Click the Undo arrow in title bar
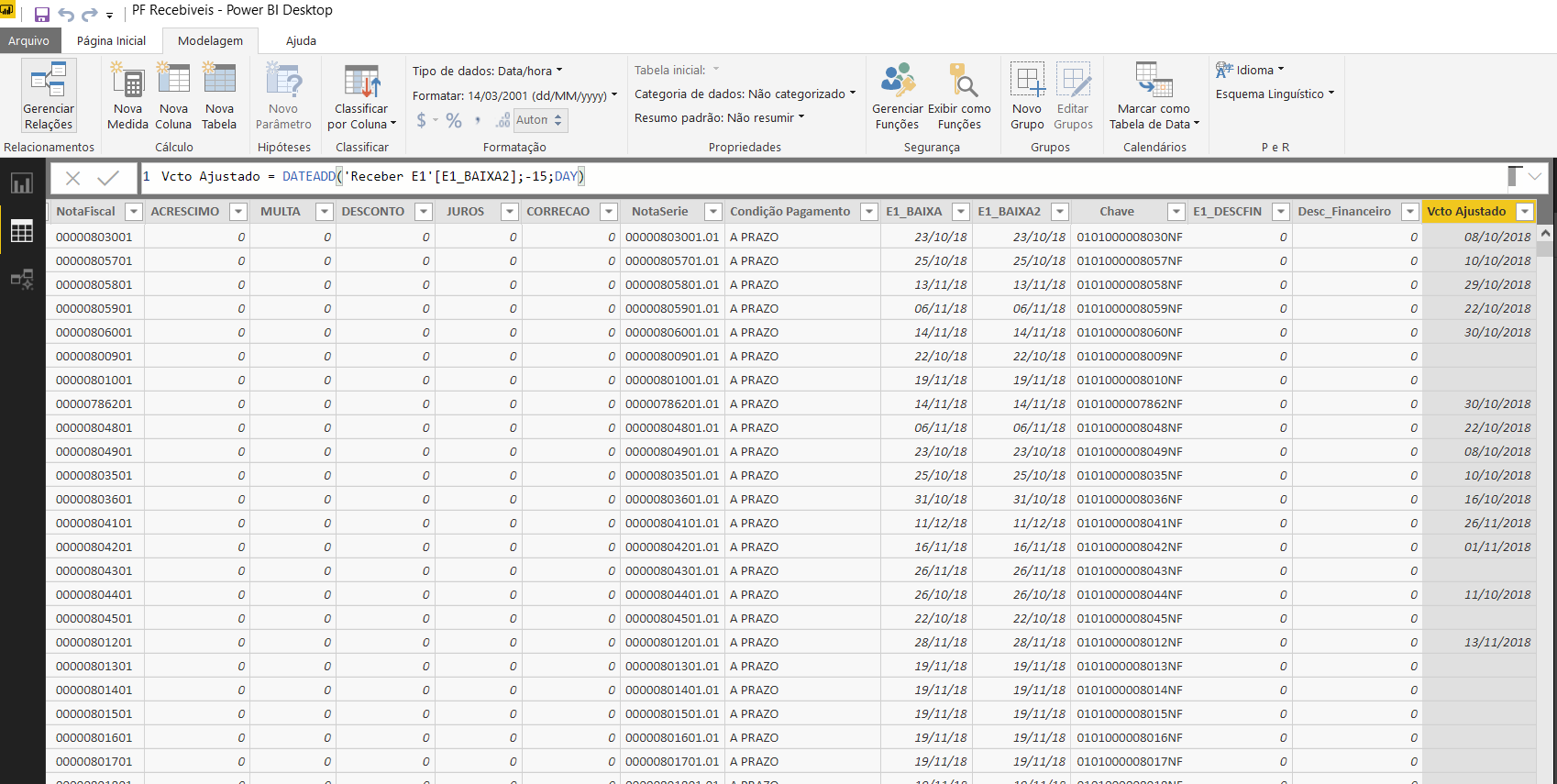Image resolution: width=1557 pixels, height=784 pixels. [x=66, y=14]
